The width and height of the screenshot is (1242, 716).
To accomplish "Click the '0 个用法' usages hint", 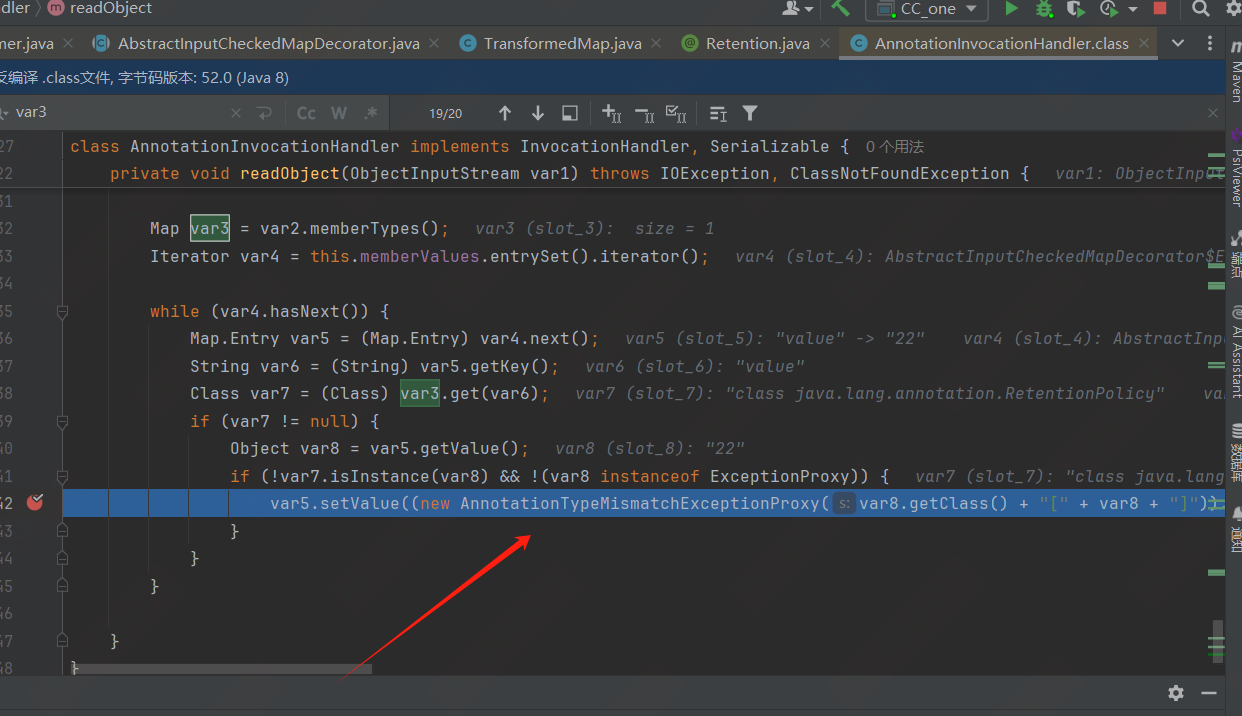I will tap(895, 147).
